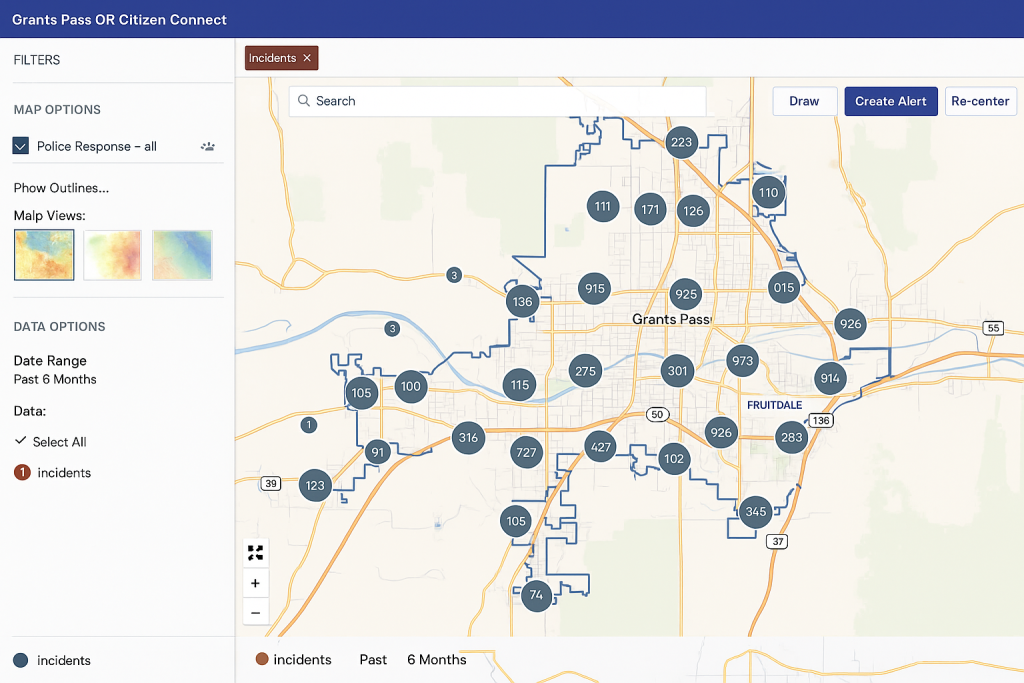
Task: Click brown incidents legend dot below map
Action: (x=262, y=659)
